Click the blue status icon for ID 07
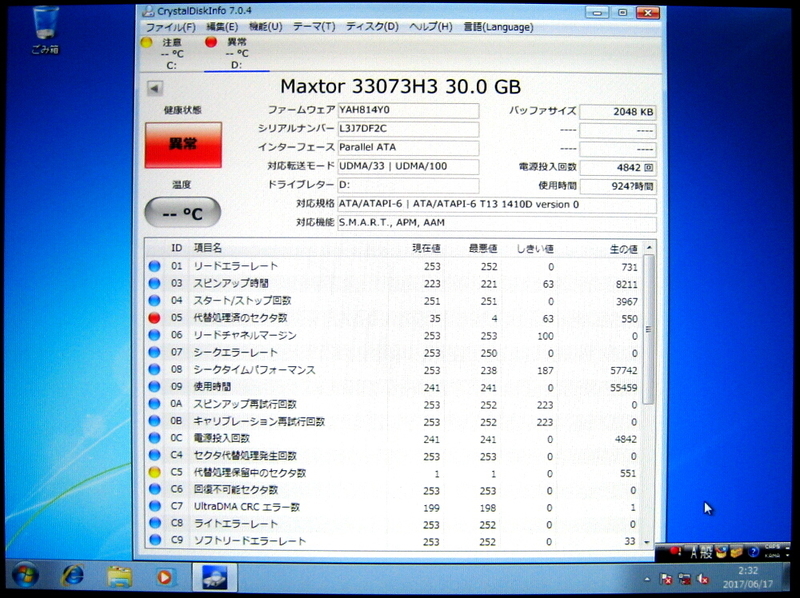This screenshot has height=598, width=800. pos(155,353)
